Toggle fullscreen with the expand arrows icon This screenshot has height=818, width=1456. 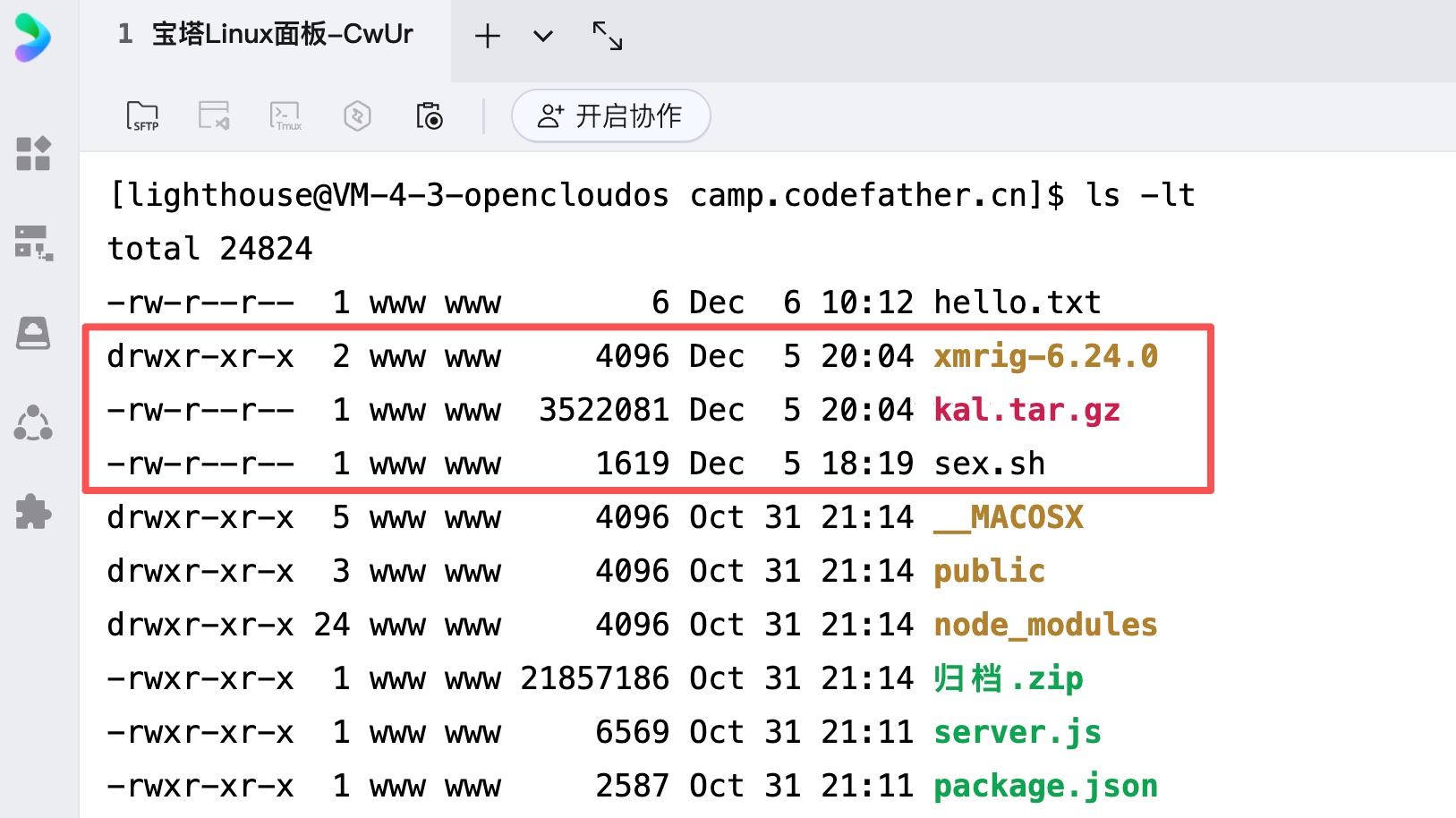point(608,37)
